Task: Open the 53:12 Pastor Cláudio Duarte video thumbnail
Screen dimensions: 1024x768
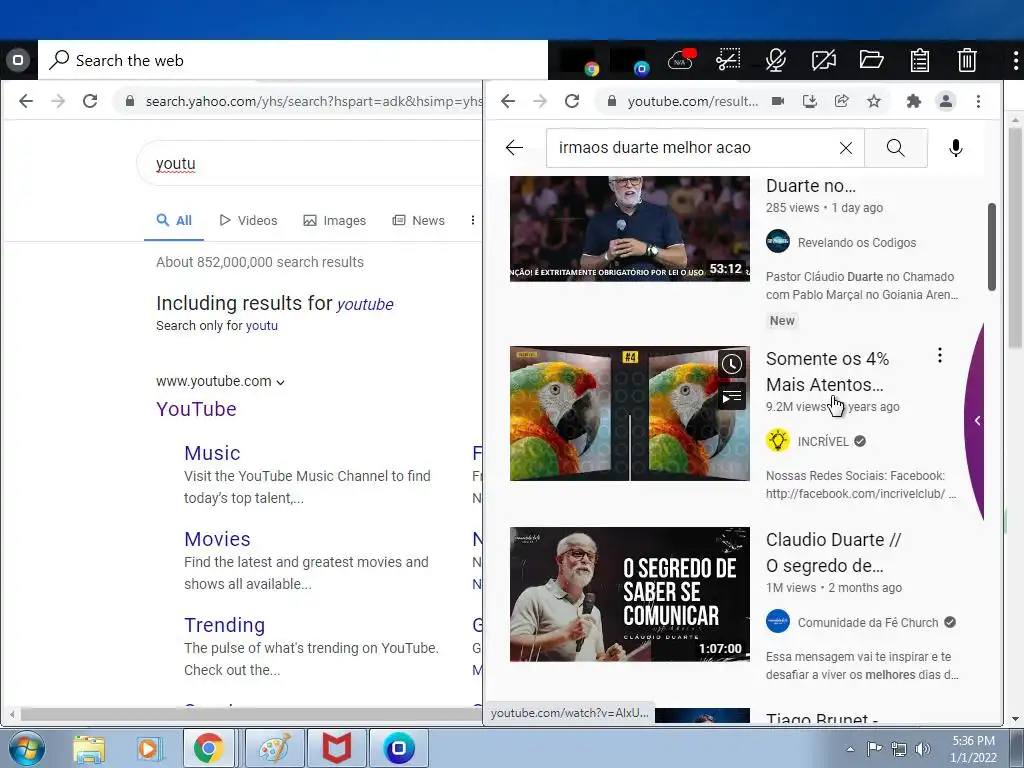Action: click(630, 229)
